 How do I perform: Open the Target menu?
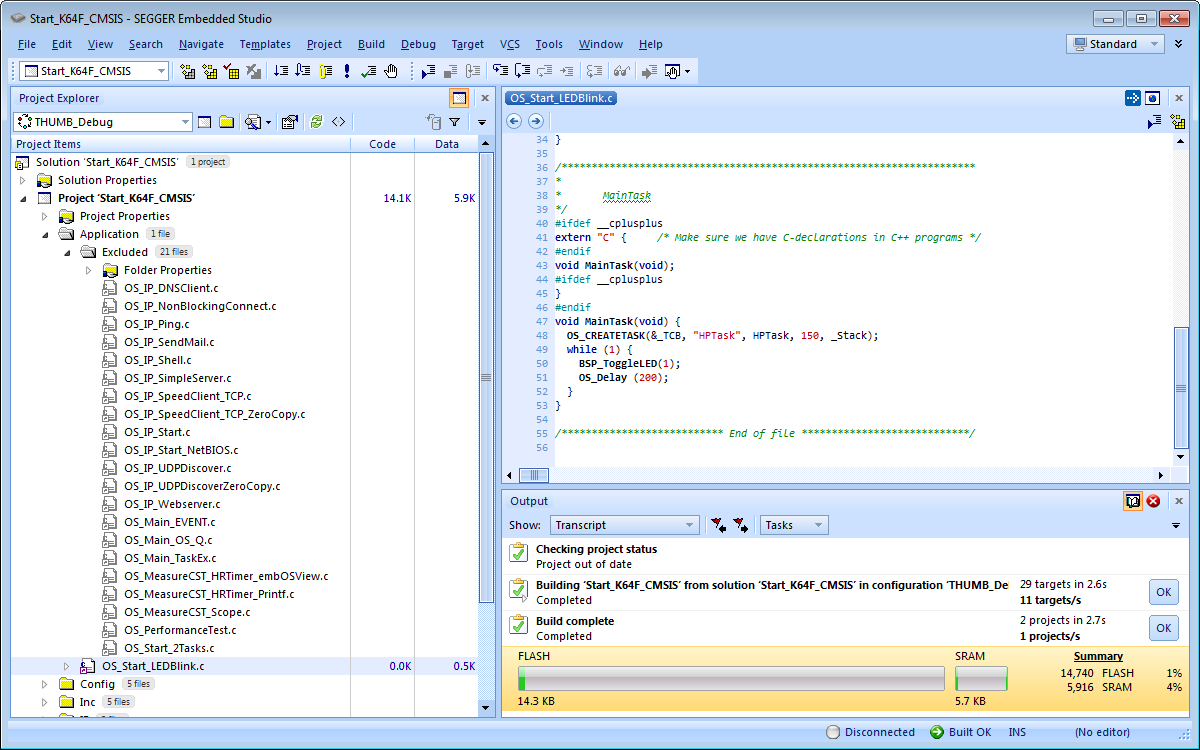468,44
